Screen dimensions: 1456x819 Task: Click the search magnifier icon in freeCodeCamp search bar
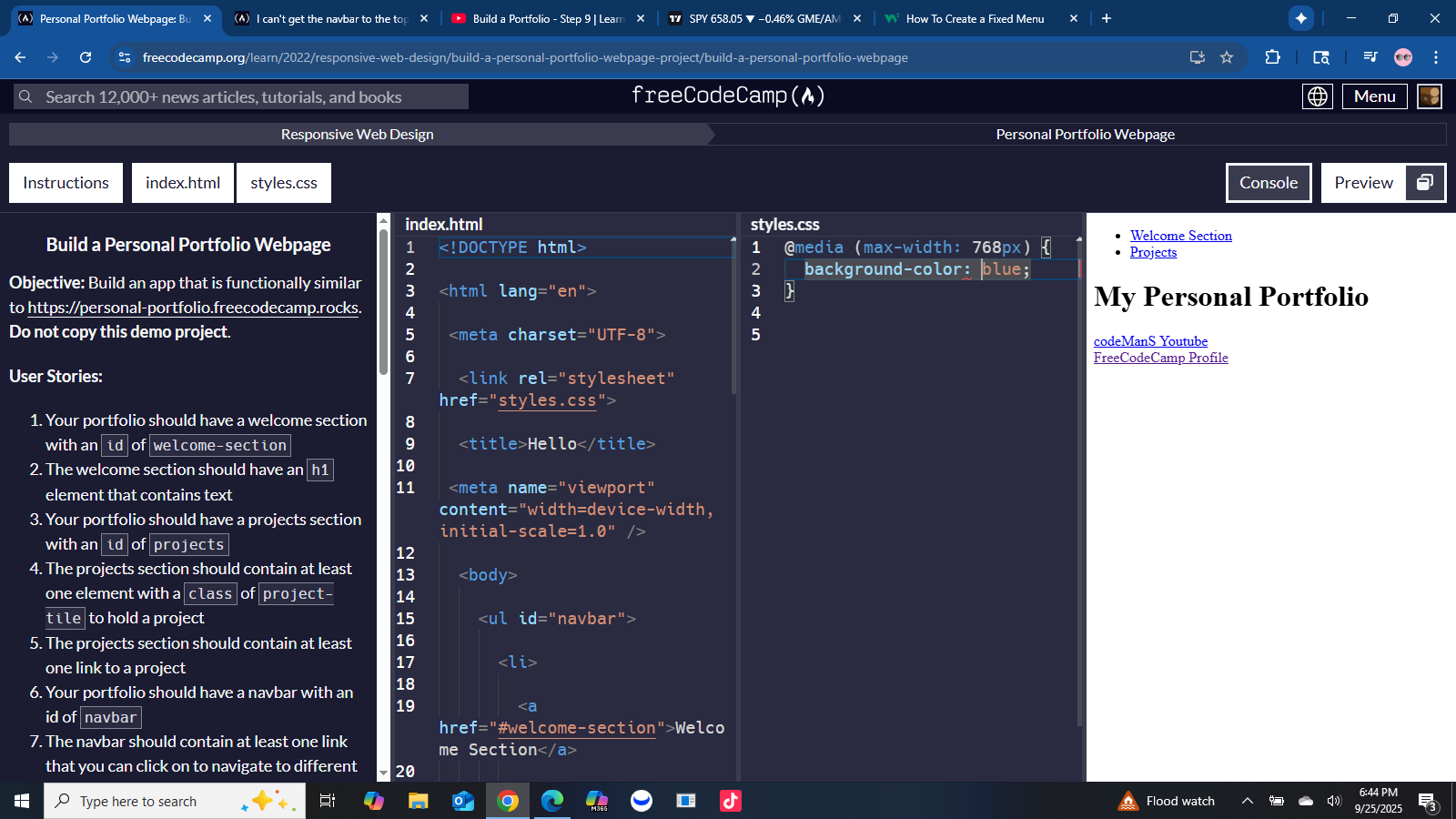[x=25, y=96]
